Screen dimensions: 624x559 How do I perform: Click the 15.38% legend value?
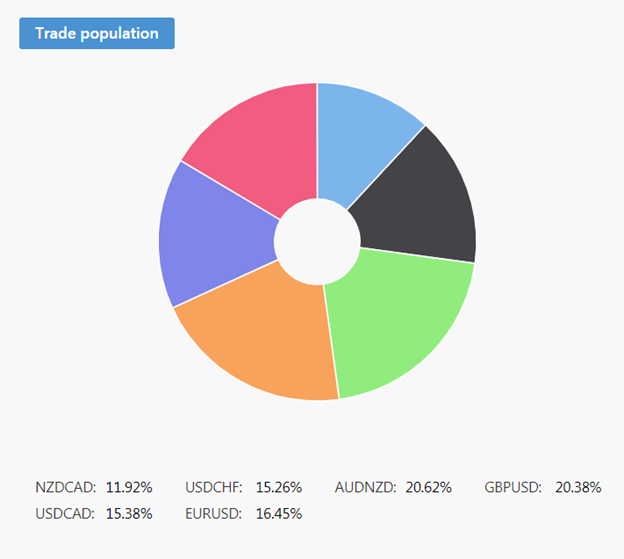click(x=129, y=514)
